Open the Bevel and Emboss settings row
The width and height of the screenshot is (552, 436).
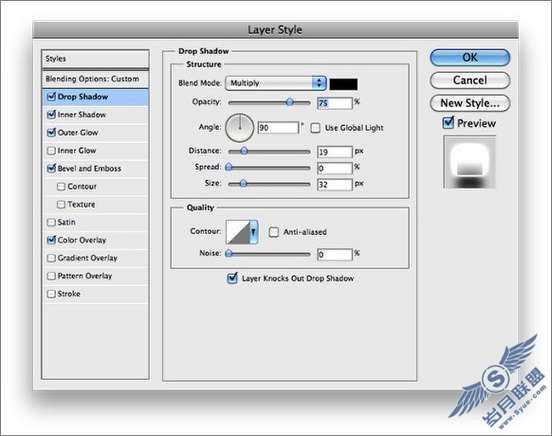(95, 169)
